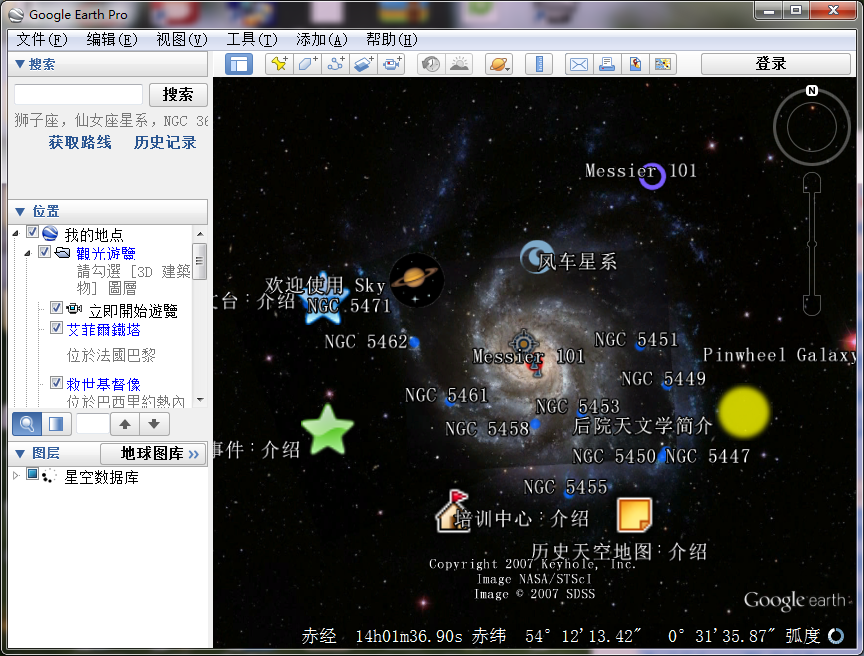Open the 帮助(H) menu
This screenshot has height=656, width=864.
tap(392, 40)
